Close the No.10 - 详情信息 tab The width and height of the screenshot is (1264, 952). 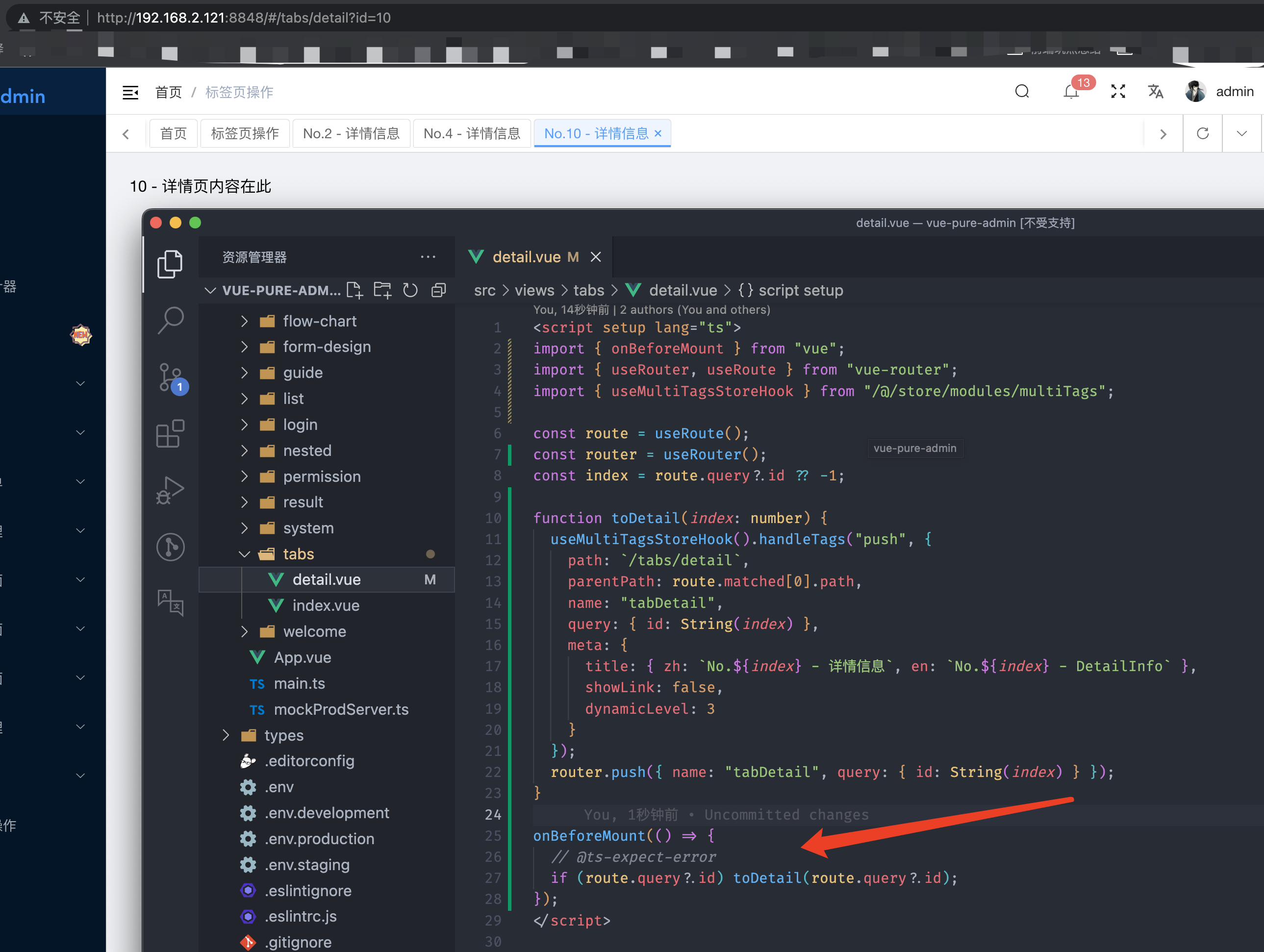[658, 133]
